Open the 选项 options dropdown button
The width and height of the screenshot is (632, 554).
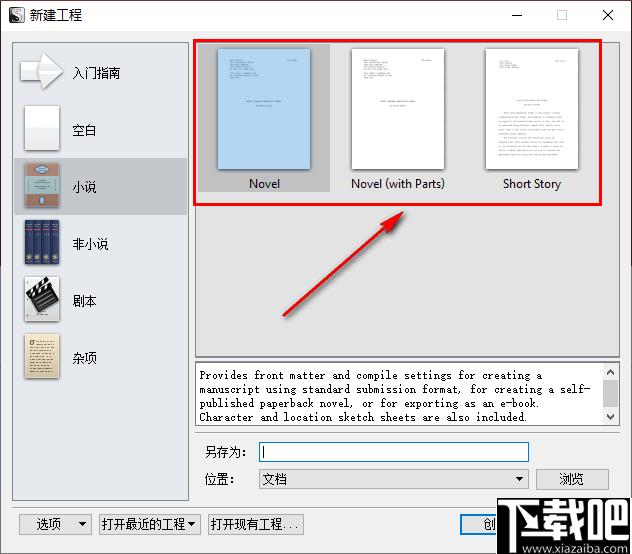(x=55, y=524)
